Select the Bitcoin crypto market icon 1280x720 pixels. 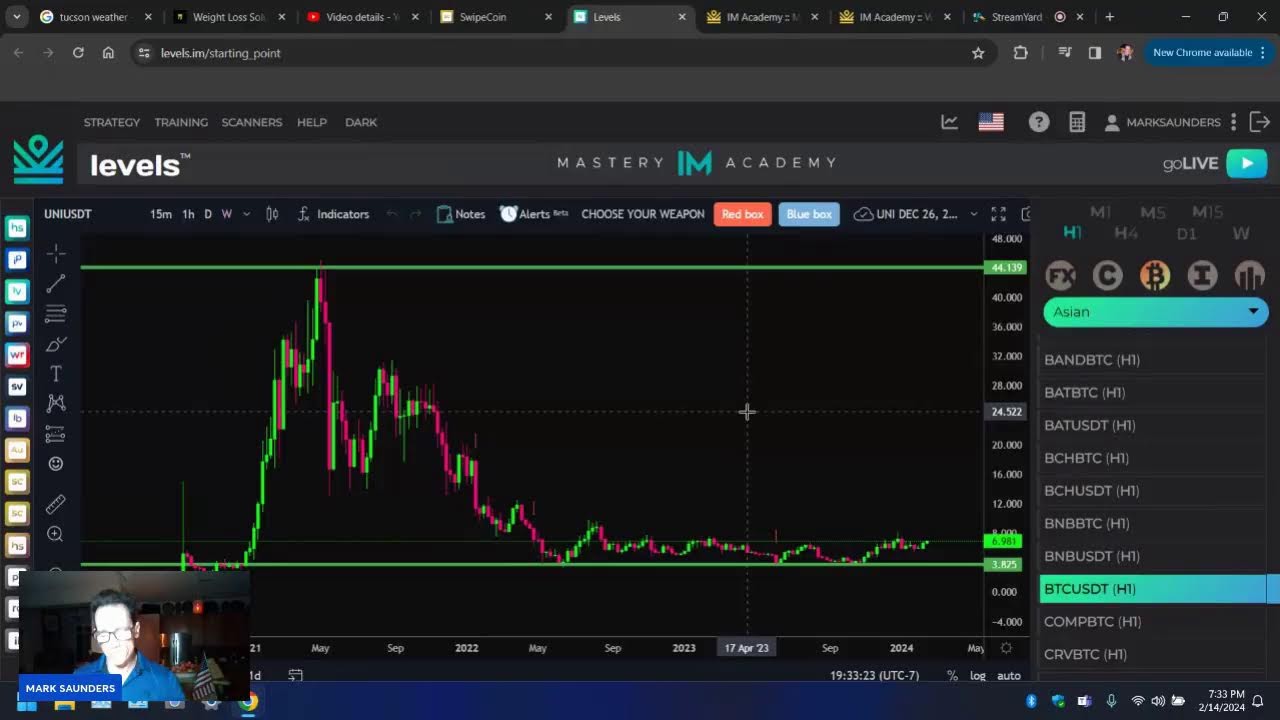[1155, 275]
